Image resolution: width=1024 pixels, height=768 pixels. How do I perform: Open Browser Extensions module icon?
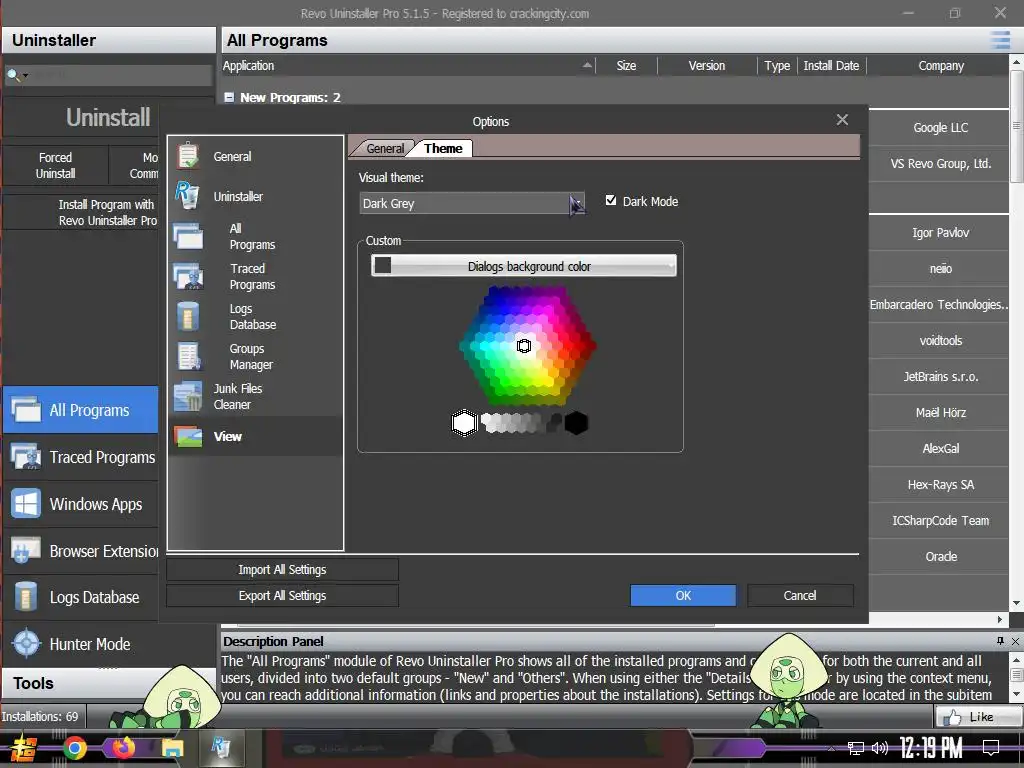click(x=26, y=551)
